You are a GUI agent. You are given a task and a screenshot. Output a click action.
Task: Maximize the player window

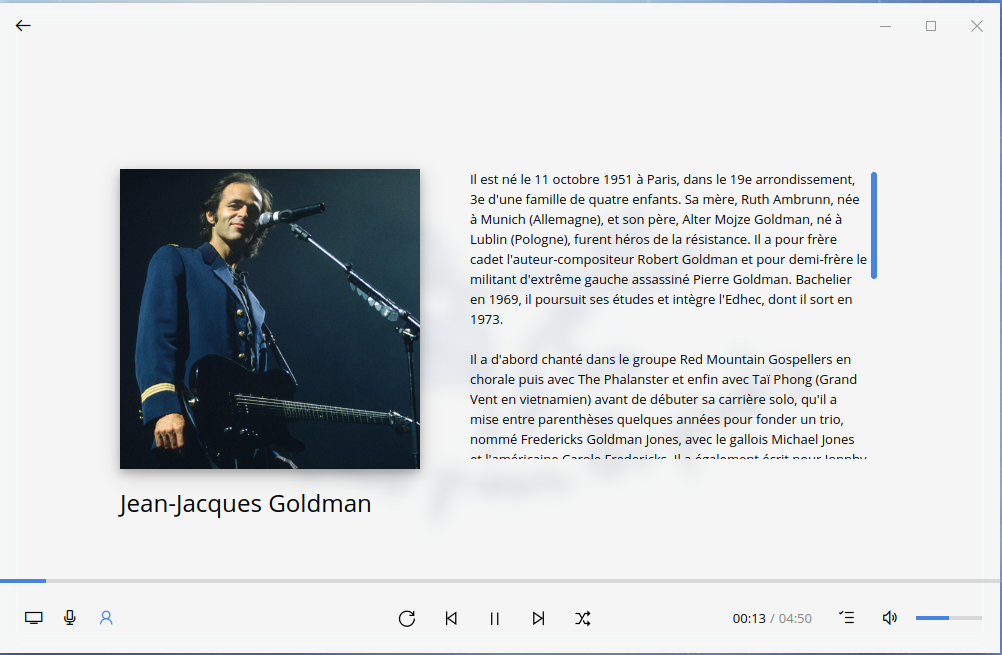point(931,26)
